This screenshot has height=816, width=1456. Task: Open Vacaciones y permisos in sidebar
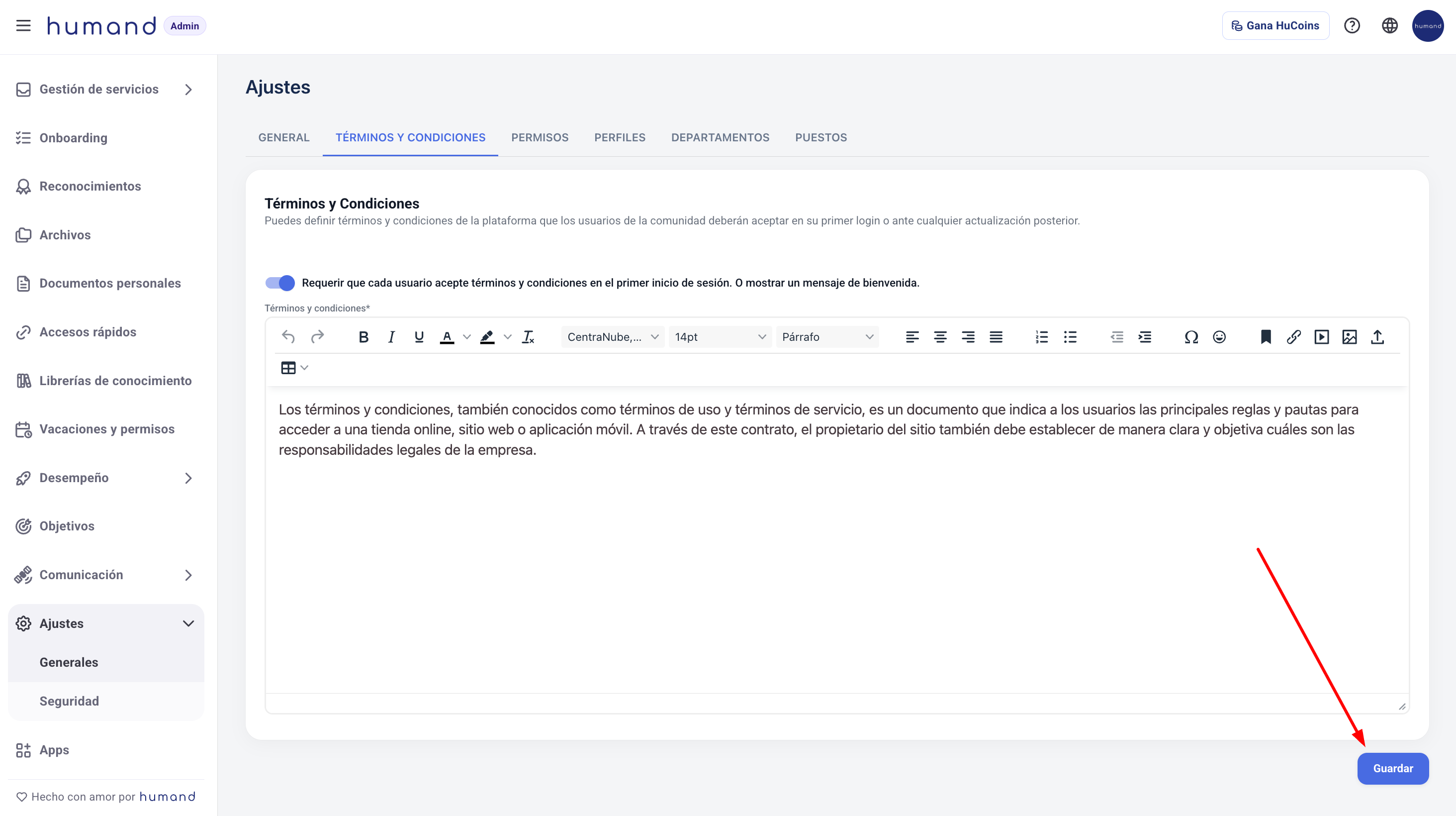(106, 429)
